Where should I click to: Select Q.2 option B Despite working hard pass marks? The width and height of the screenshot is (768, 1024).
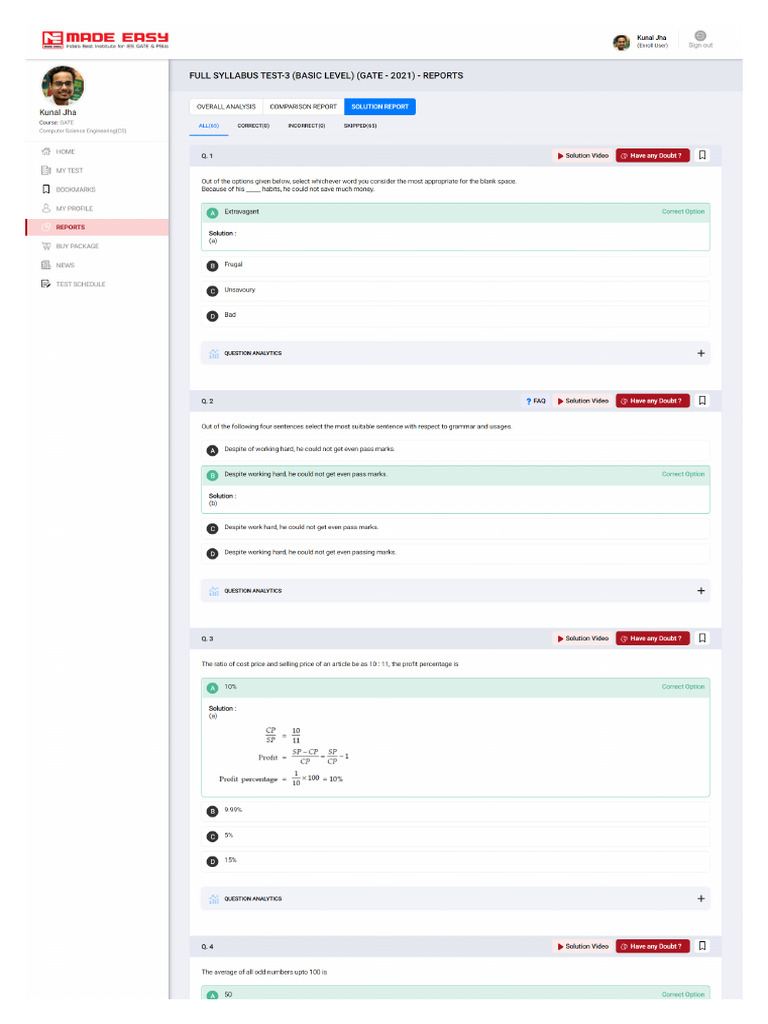(455, 475)
